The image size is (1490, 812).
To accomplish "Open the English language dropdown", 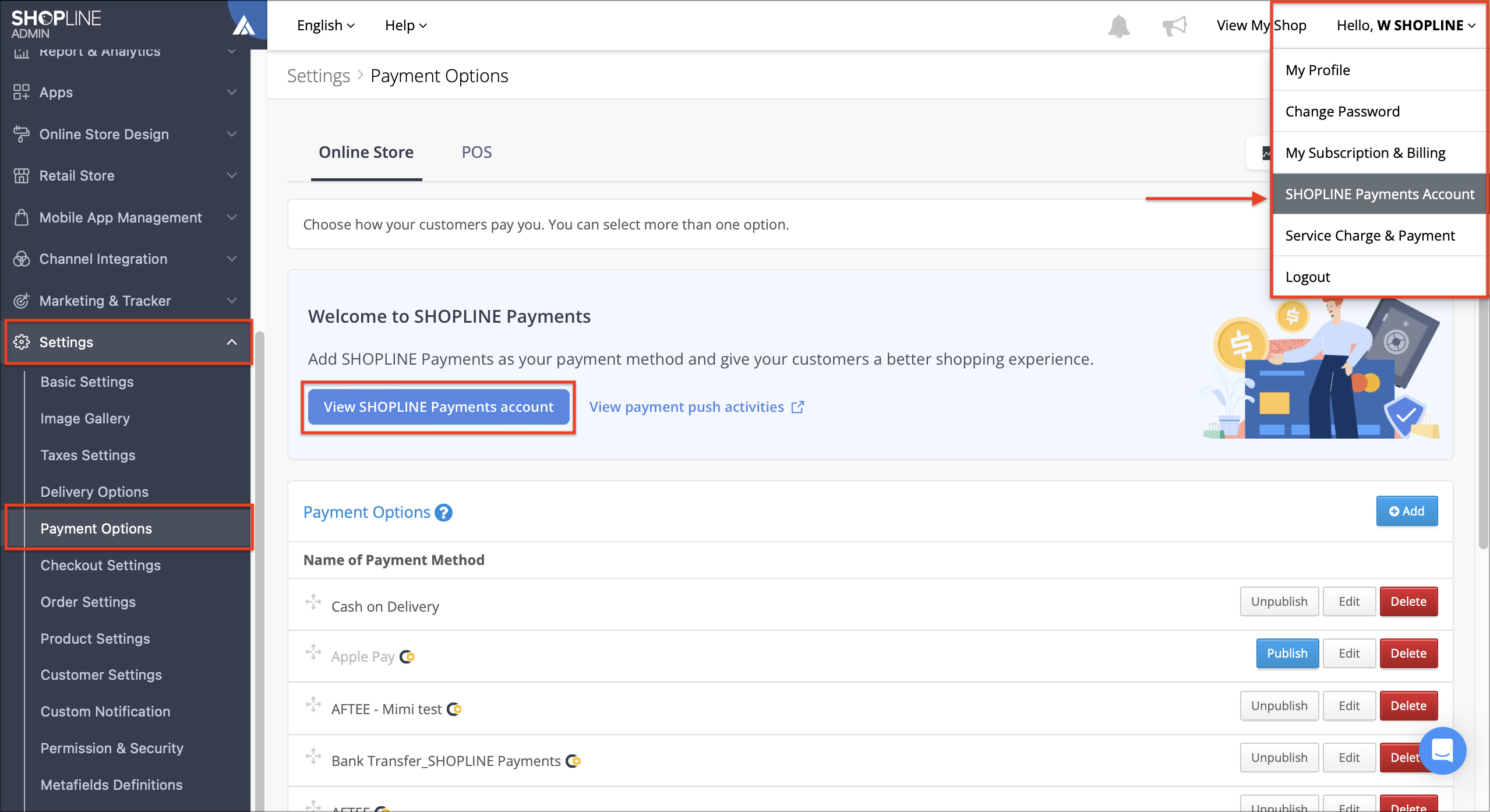I will pyautogui.click(x=326, y=26).
